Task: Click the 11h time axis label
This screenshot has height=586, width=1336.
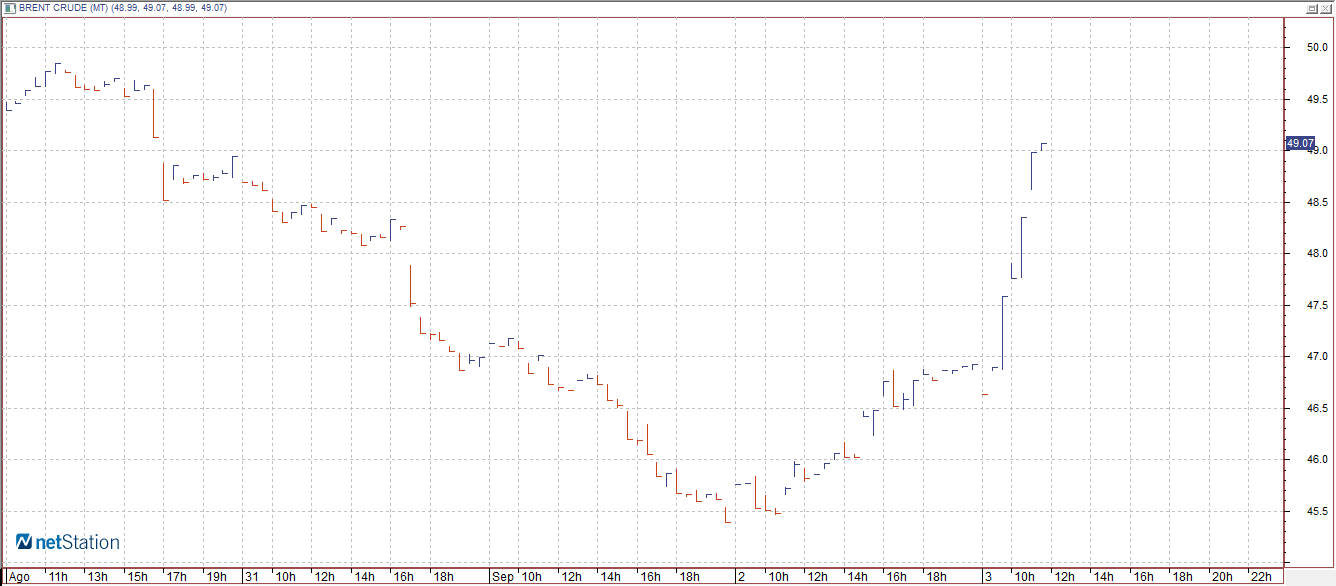Action: (x=58, y=577)
